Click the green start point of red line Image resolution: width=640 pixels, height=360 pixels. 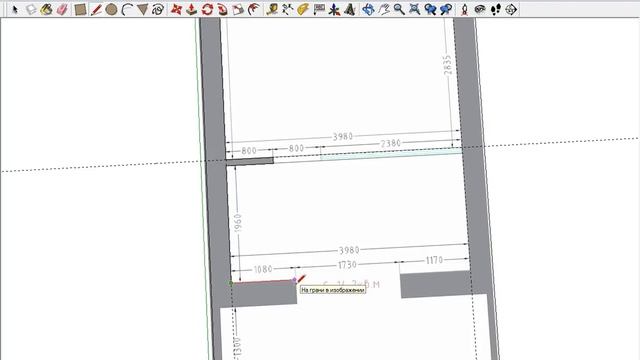[x=231, y=282]
